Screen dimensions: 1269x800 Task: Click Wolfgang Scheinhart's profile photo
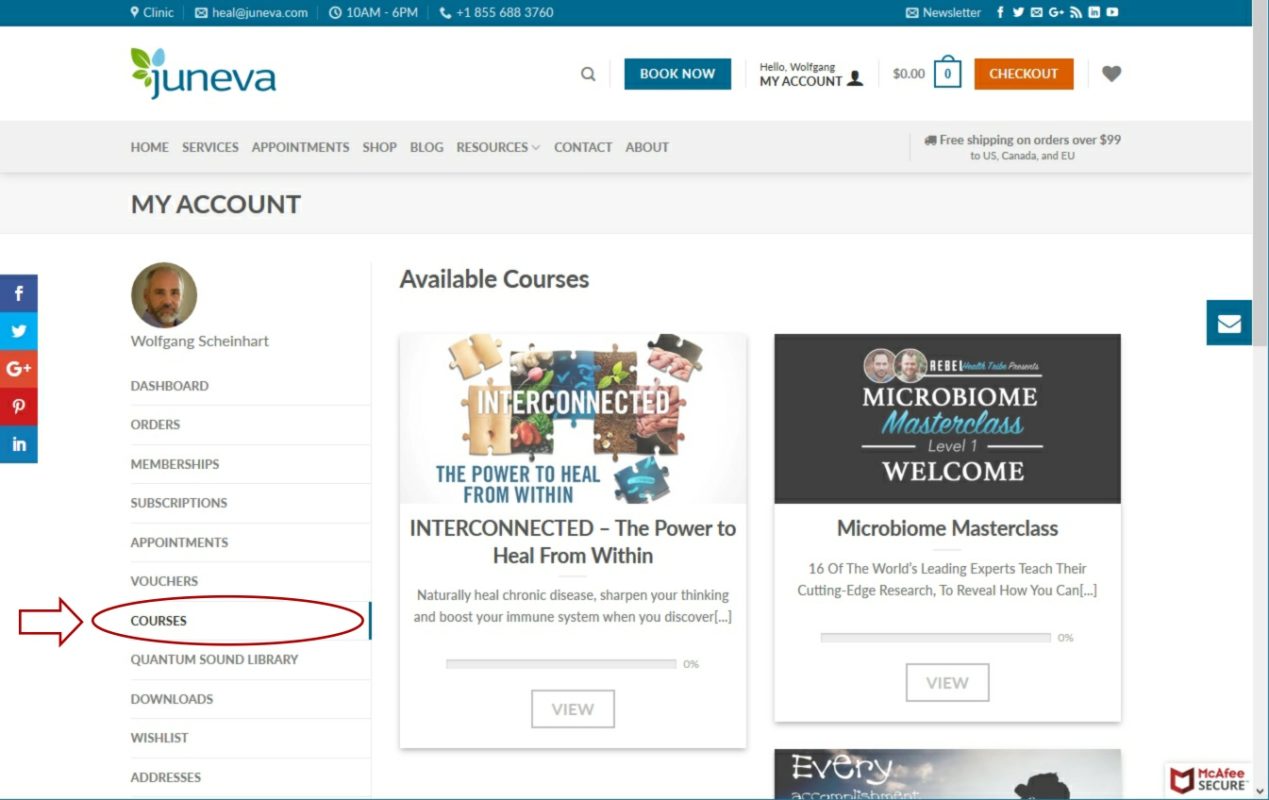pyautogui.click(x=164, y=295)
